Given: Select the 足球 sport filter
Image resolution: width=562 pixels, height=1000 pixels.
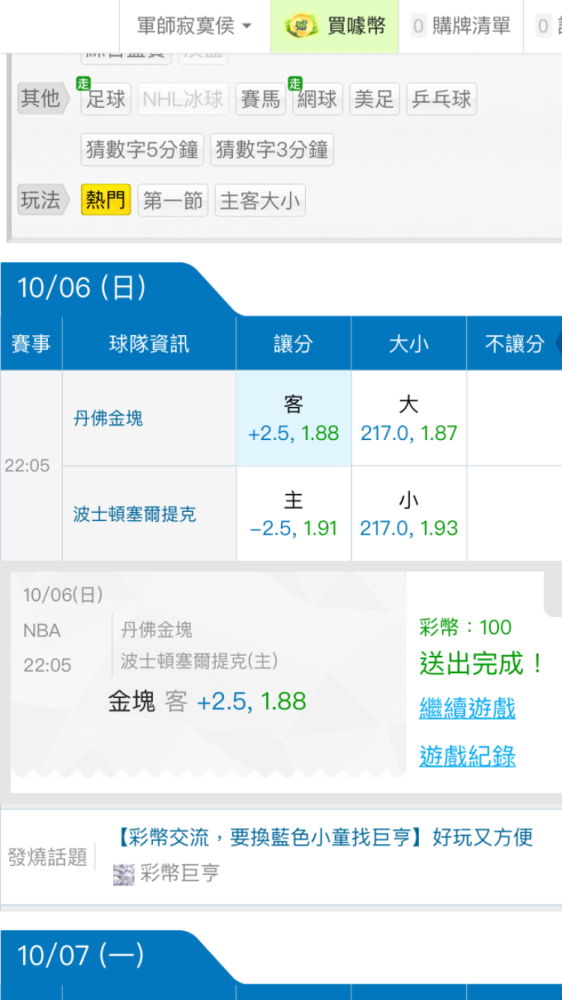Looking at the screenshot, I should click(106, 99).
